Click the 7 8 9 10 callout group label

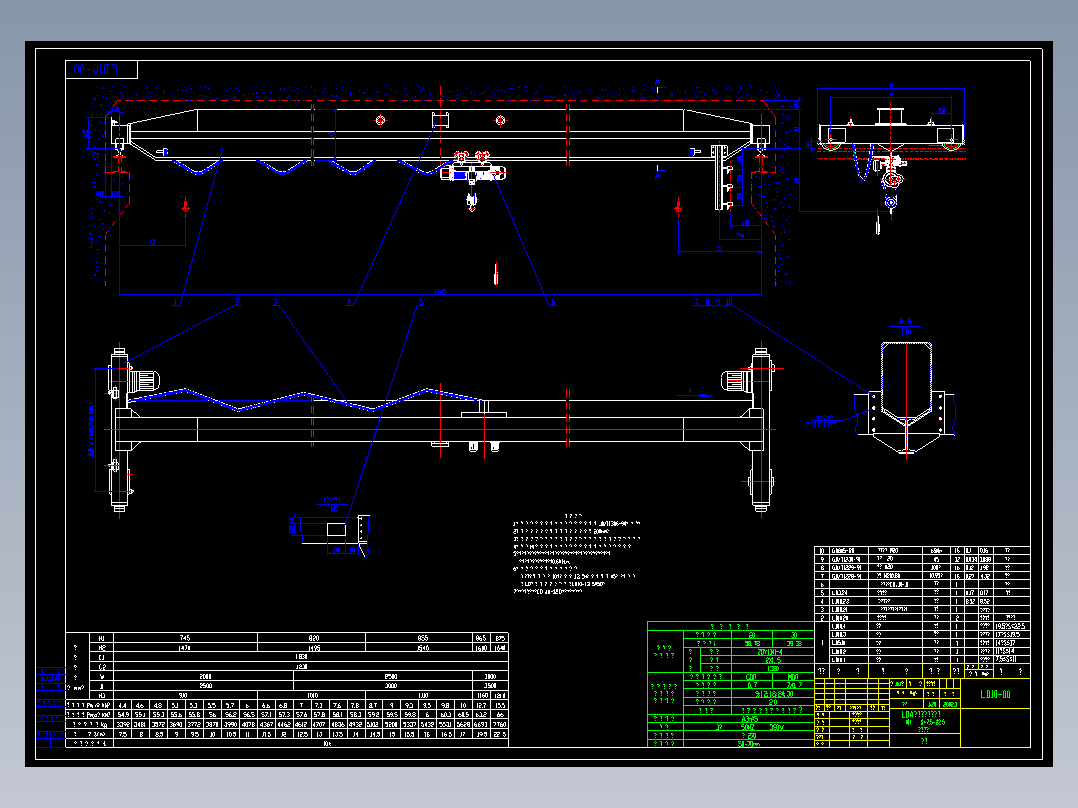(714, 302)
